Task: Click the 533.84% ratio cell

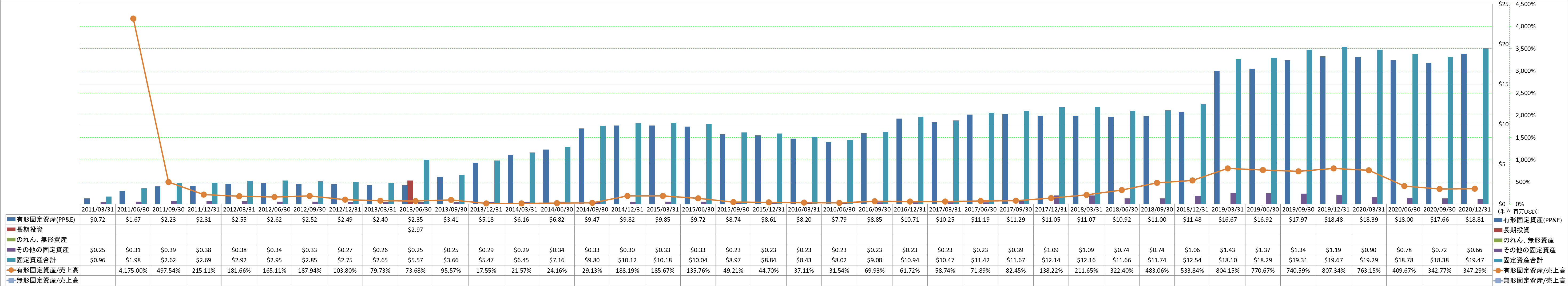Action: (x=1192, y=270)
